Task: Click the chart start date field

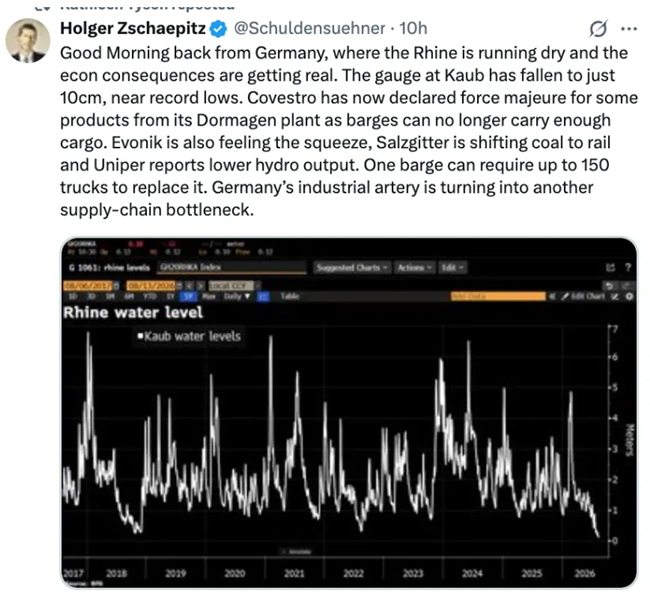Action: coord(88,286)
